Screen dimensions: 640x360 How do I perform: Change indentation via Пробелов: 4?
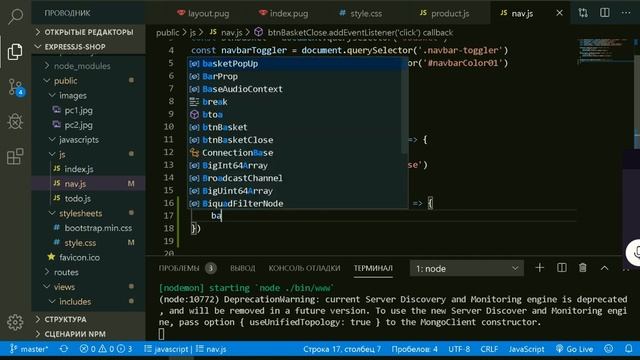pyautogui.click(x=414, y=349)
